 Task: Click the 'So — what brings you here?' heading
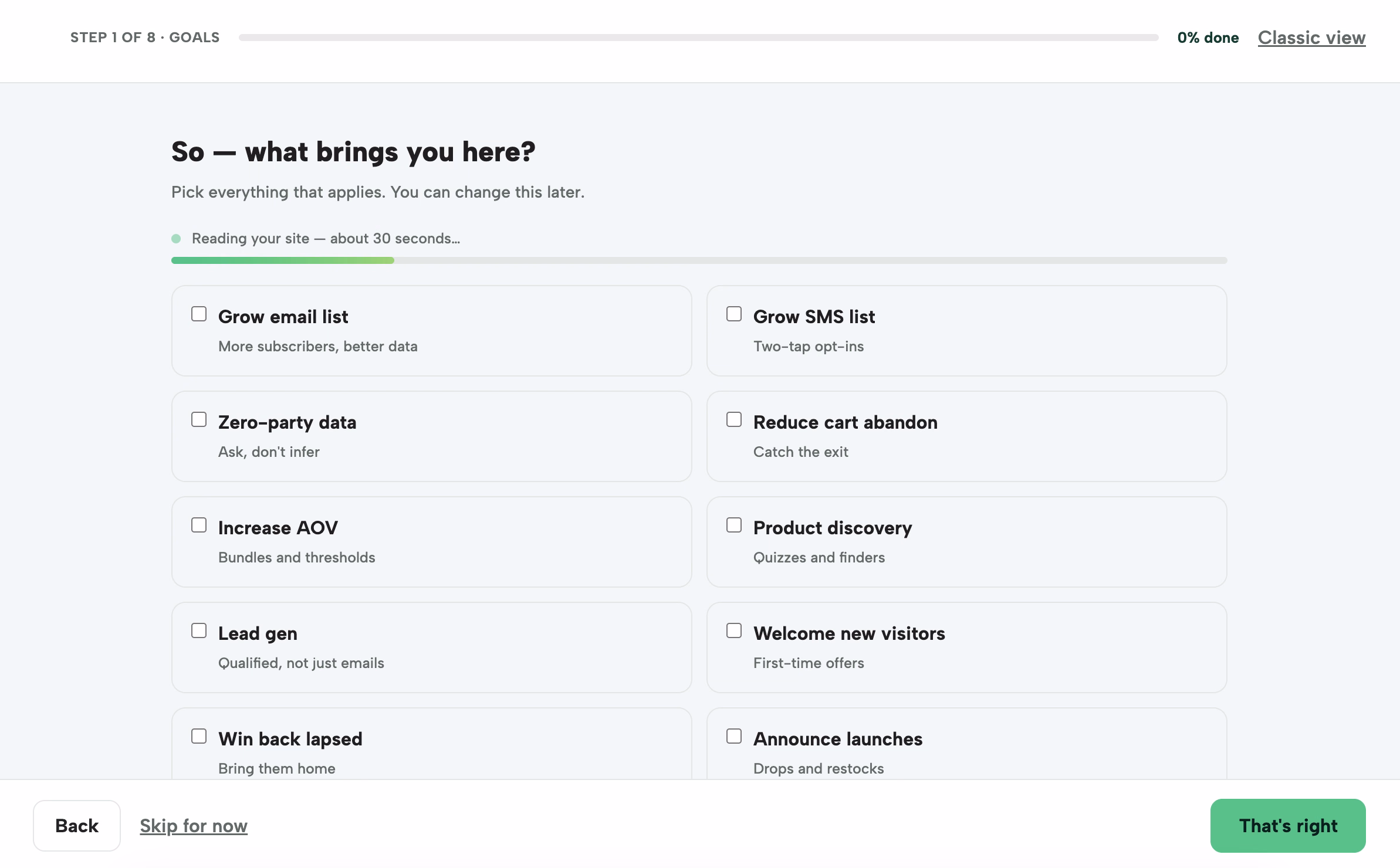[353, 152]
